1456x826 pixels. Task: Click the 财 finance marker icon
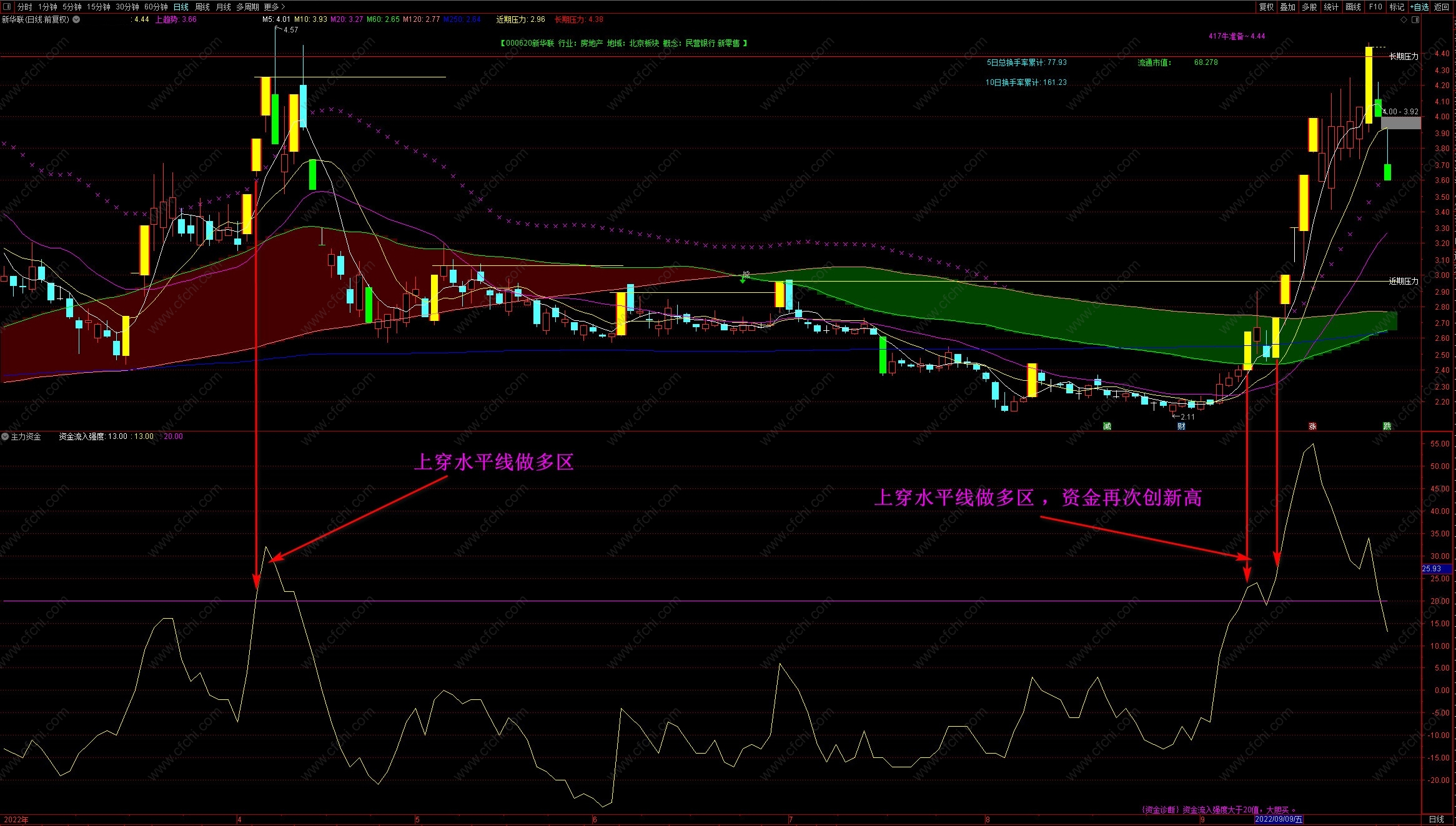click(1181, 426)
